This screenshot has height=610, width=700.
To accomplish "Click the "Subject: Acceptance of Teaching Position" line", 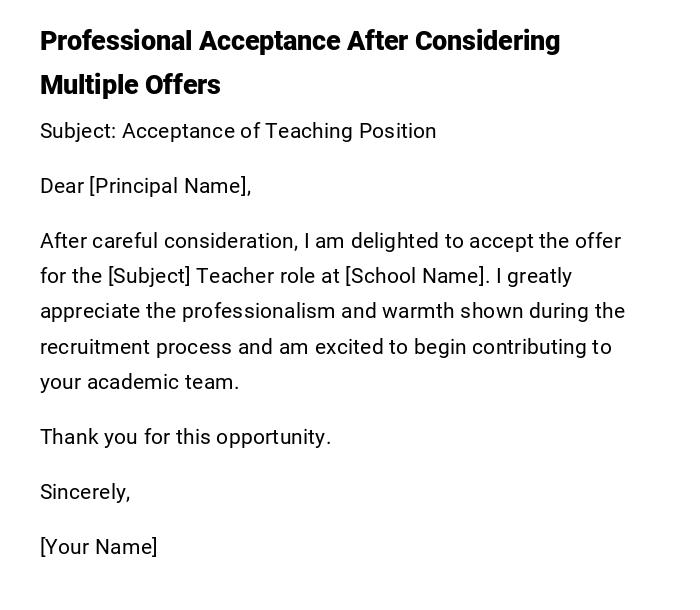I will tap(238, 131).
